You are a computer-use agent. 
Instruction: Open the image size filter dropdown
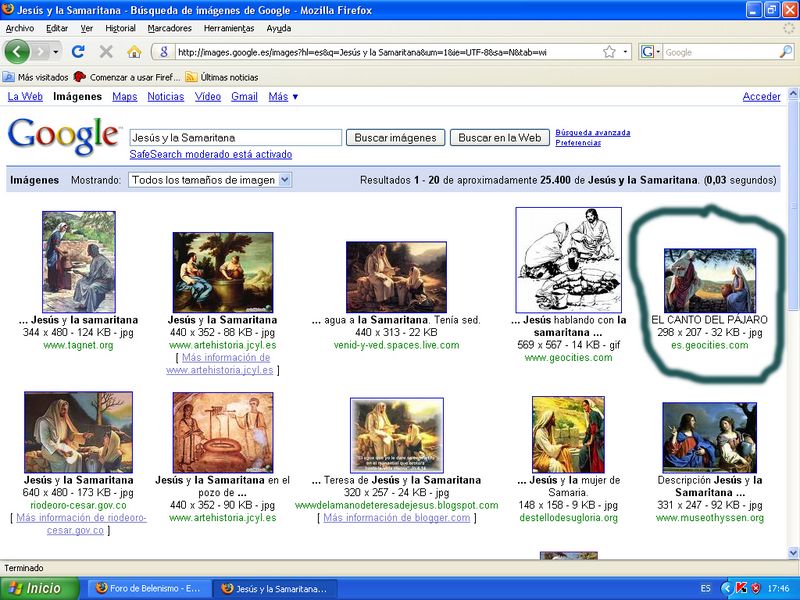[x=210, y=180]
